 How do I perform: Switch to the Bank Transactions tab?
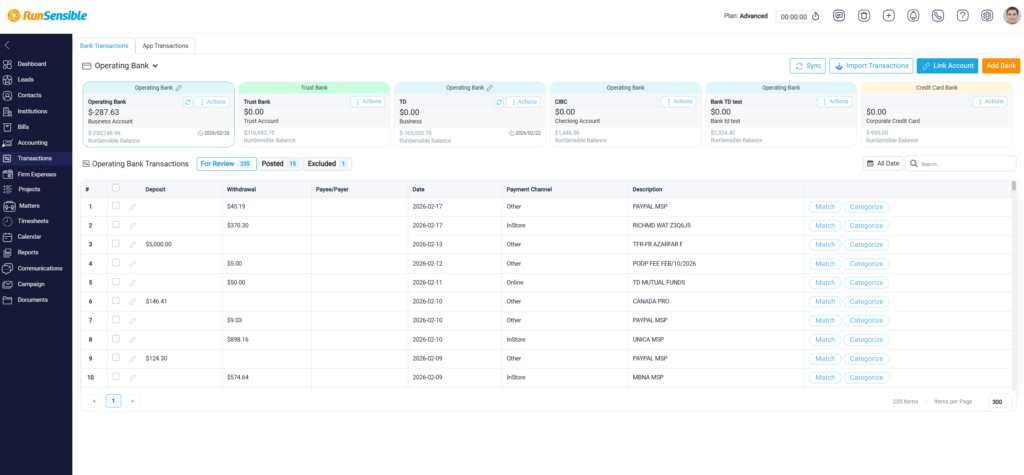[x=104, y=46]
